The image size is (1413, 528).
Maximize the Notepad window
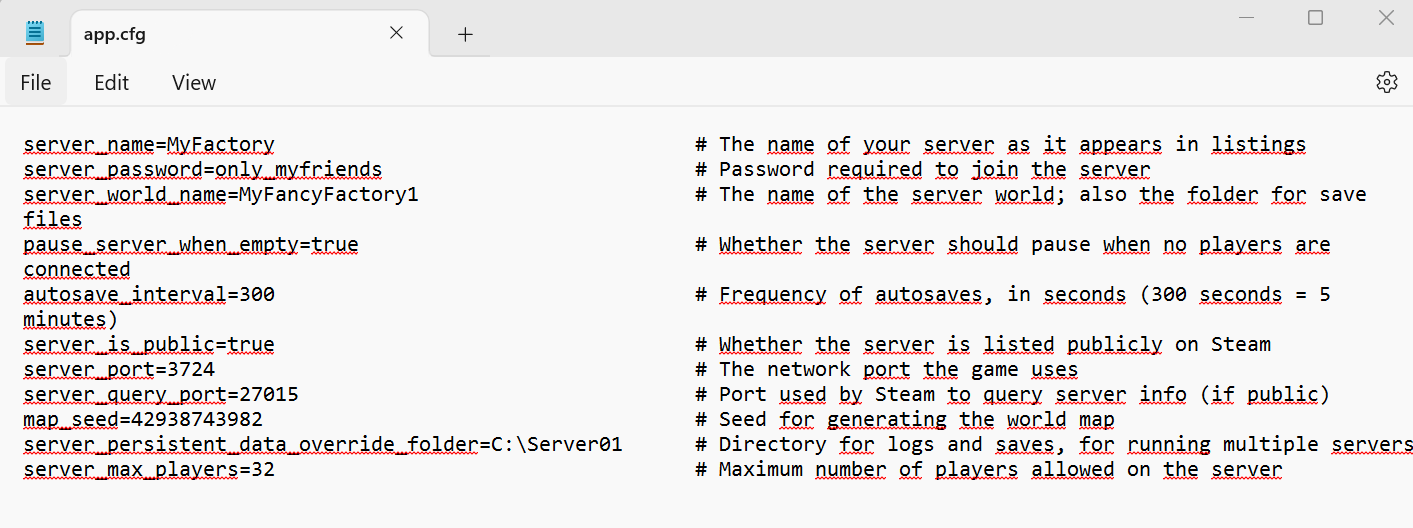[x=1316, y=18]
